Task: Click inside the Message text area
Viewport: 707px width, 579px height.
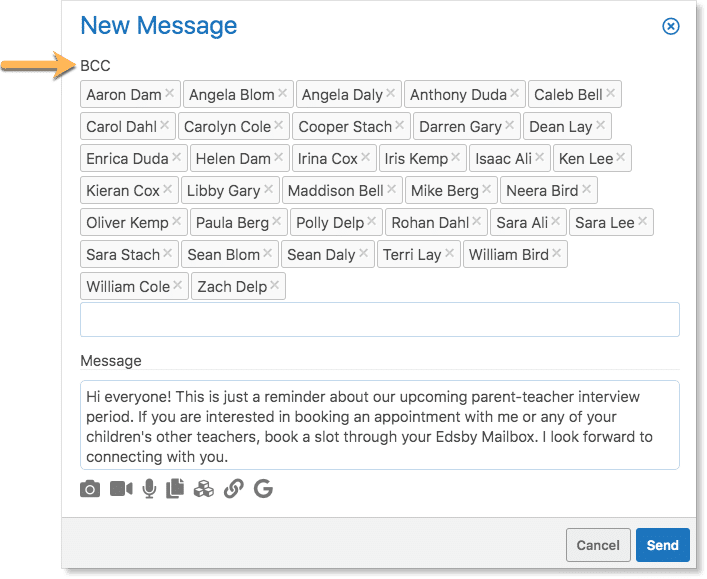Action: (380, 425)
